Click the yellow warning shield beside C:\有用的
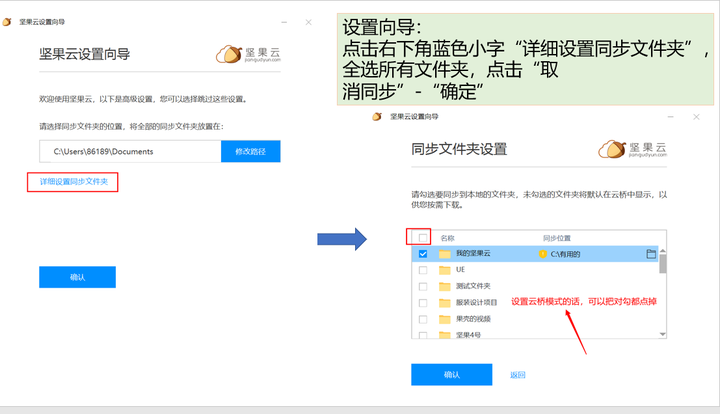 click(542, 254)
